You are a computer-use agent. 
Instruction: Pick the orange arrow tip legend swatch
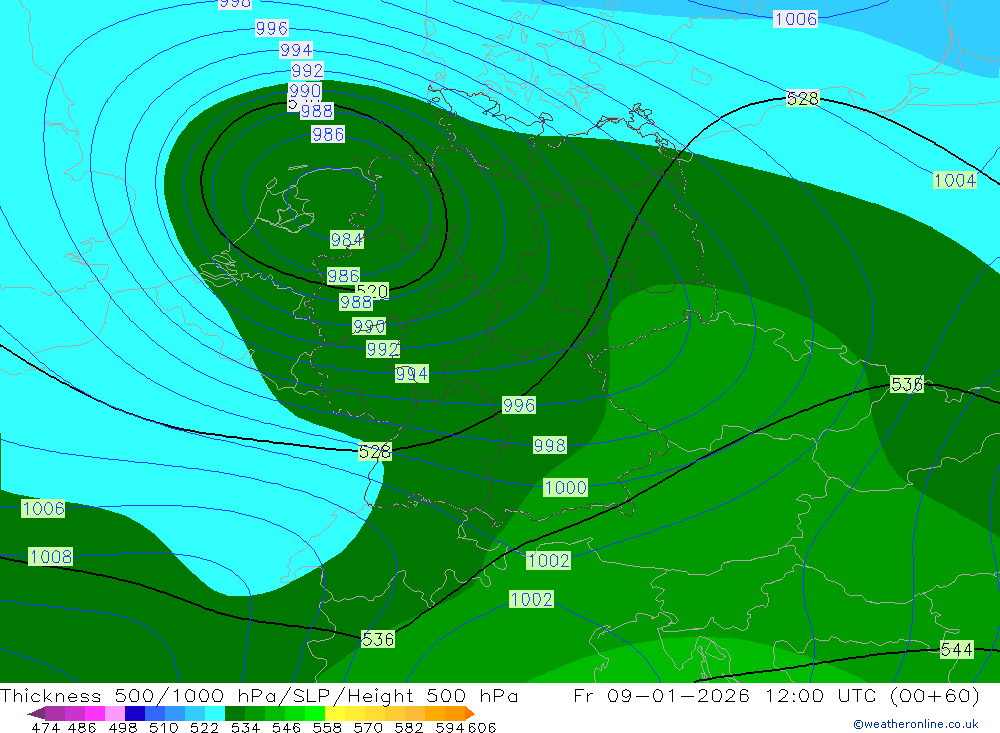click(470, 713)
